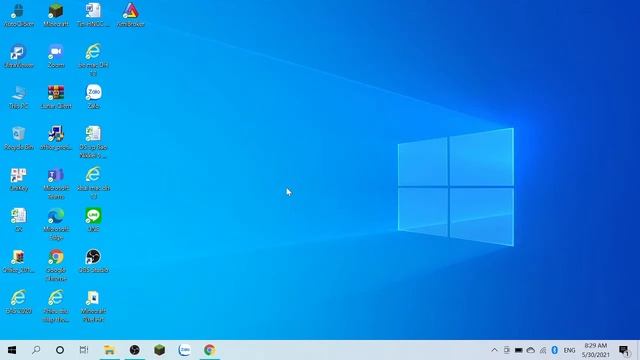Open the Wi-Fi network tray icon
Viewport: 640px width, 360px height.
[542, 350]
